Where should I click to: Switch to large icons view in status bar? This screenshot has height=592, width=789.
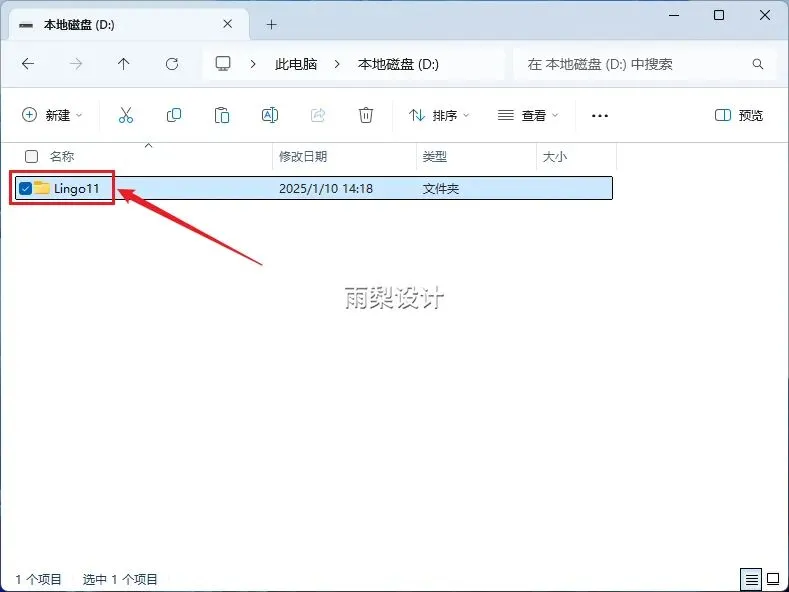[x=773, y=579]
